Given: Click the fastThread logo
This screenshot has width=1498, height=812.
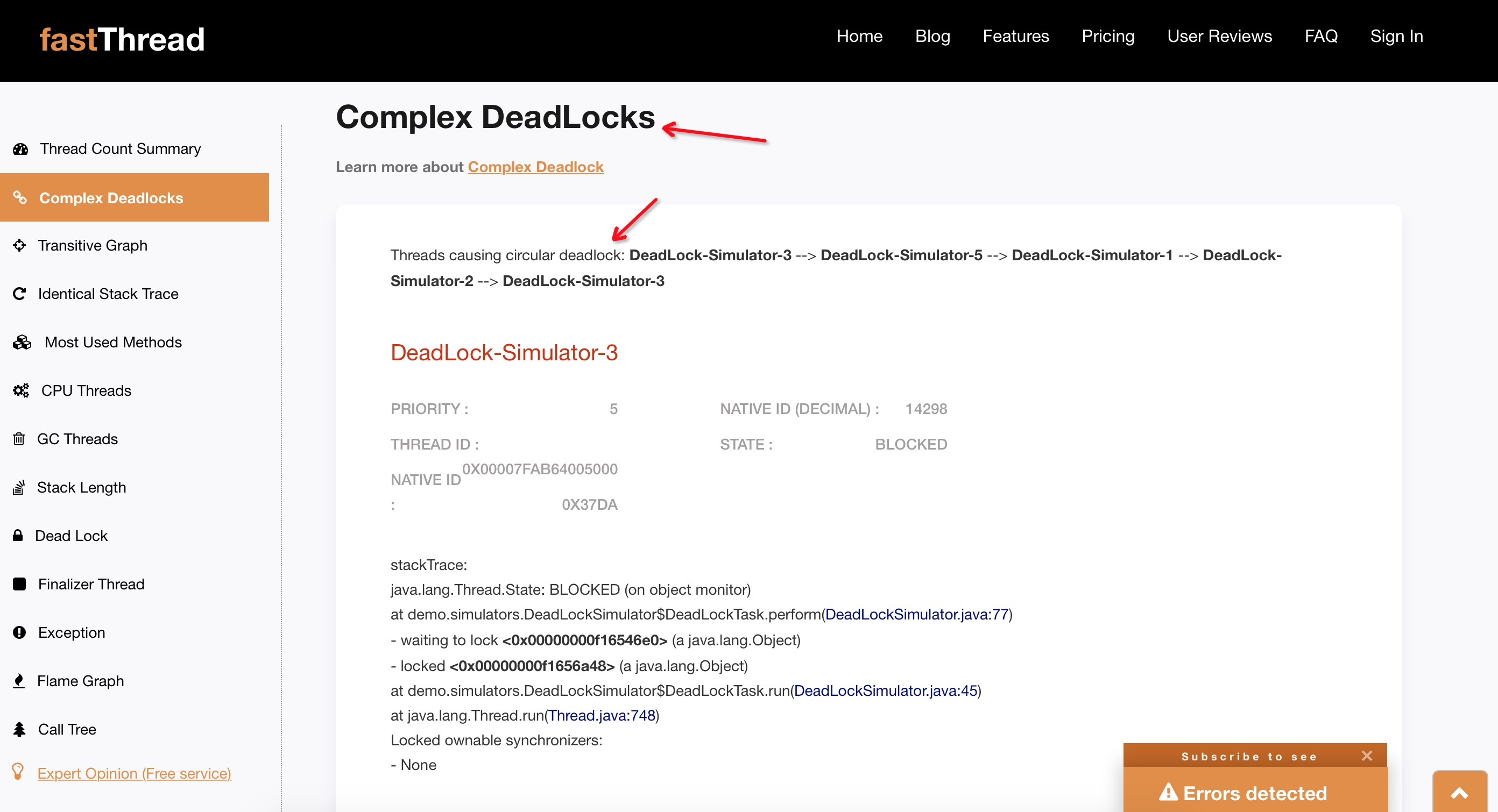Looking at the screenshot, I should click(x=122, y=40).
